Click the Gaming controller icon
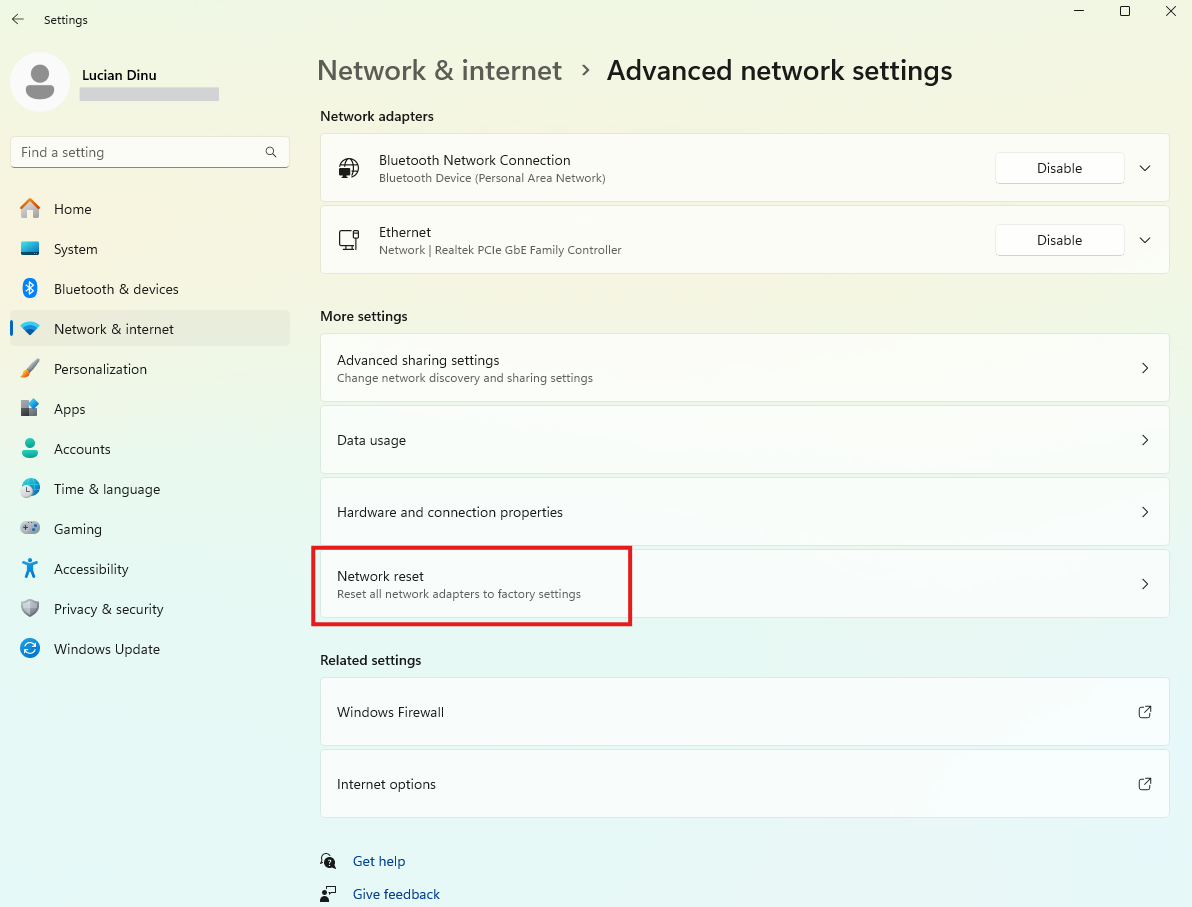Viewport: 1192px width, 907px height. pyautogui.click(x=30, y=528)
